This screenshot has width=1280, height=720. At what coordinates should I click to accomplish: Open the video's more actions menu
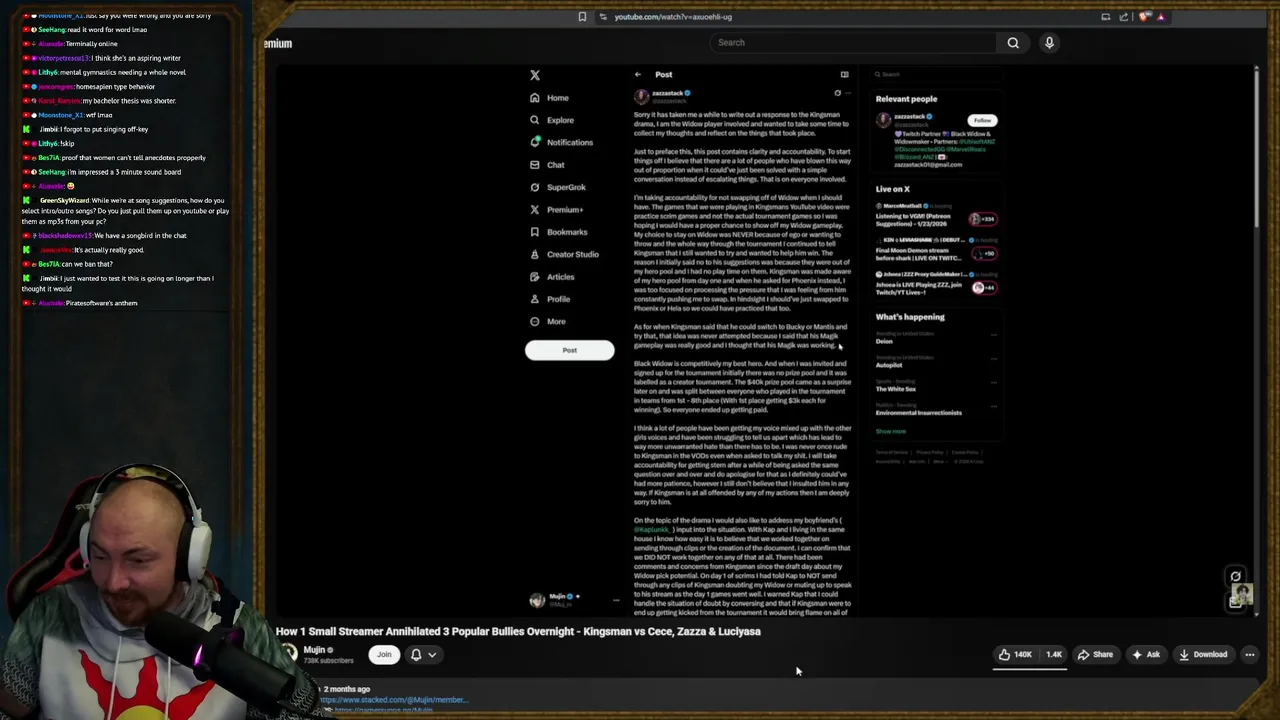click(1249, 655)
